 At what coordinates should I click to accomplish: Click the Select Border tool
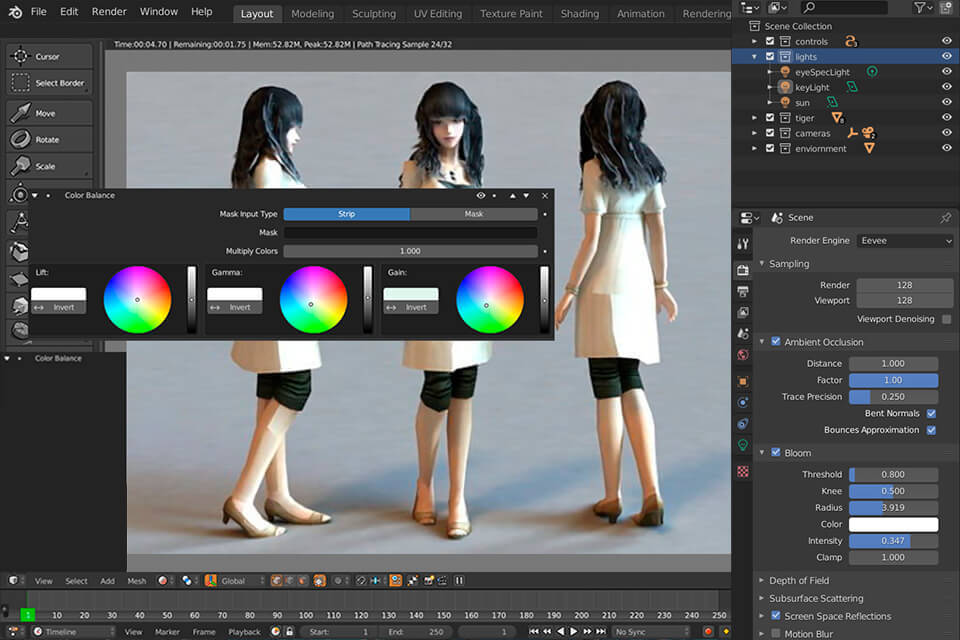point(48,83)
